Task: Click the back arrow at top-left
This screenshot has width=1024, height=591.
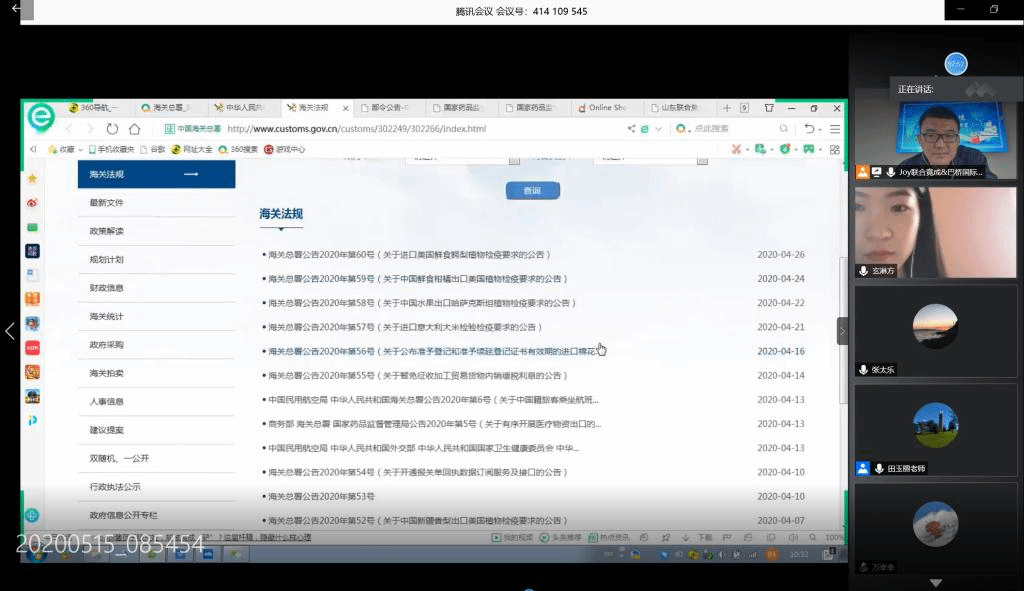Action: (16, 9)
